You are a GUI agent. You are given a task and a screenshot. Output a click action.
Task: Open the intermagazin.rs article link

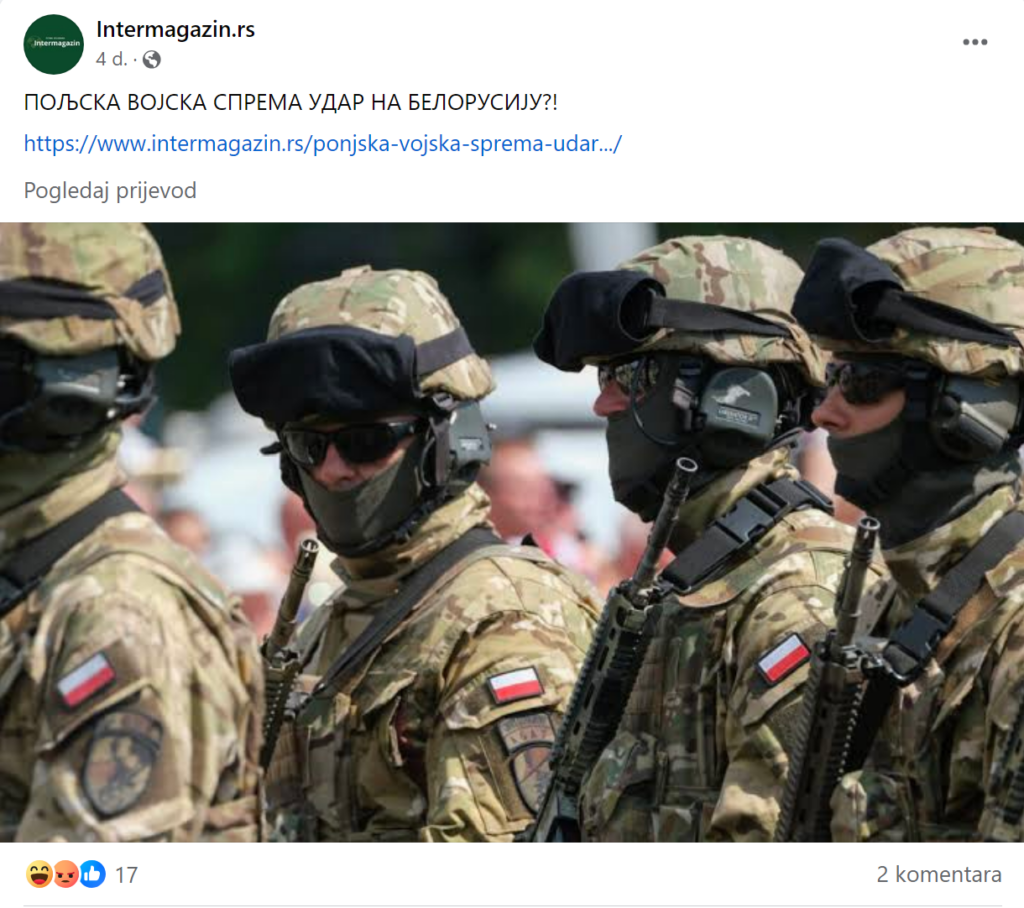[x=323, y=143]
